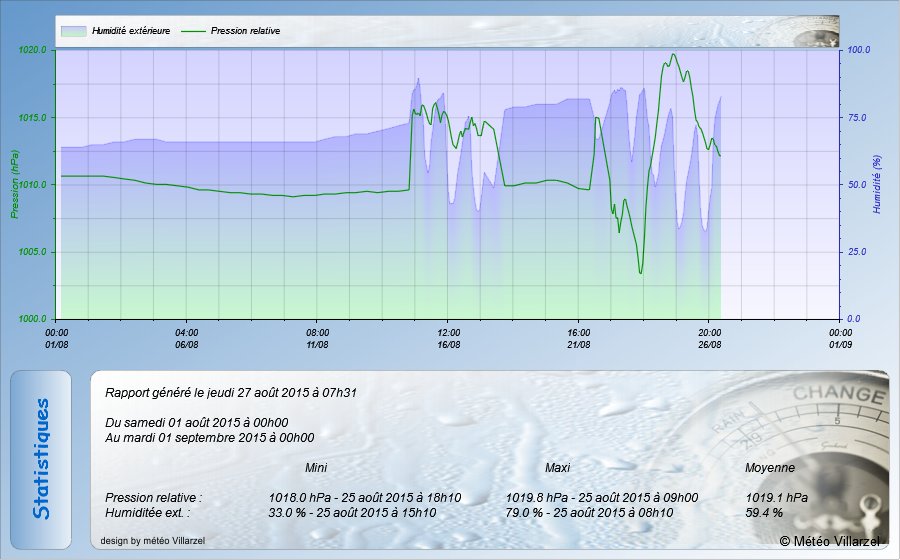Click the Moyenne column header
The height and width of the screenshot is (560, 900).
[x=770, y=468]
